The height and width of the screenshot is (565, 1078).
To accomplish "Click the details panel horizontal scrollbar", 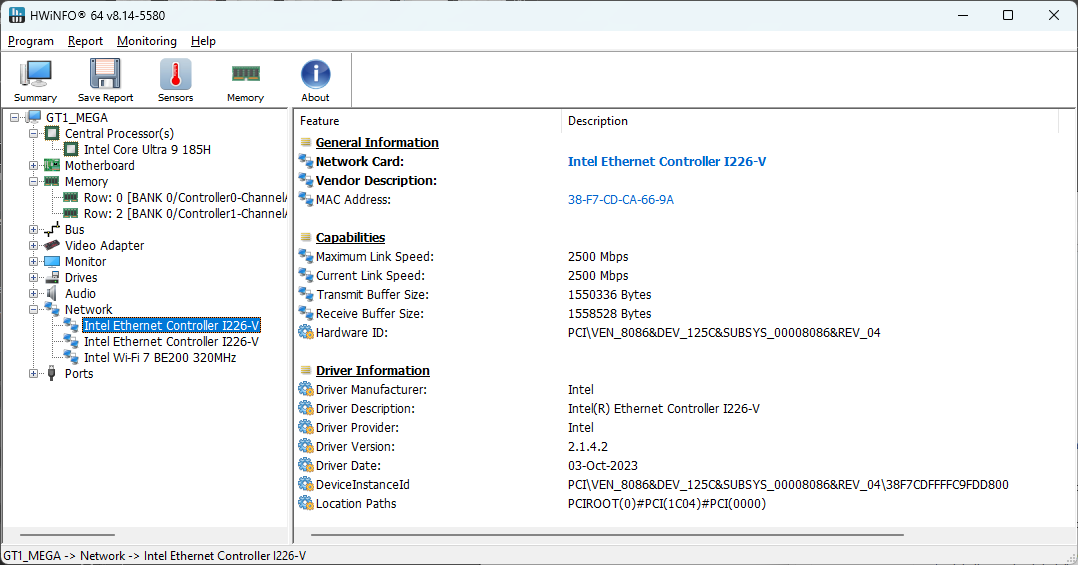I will 607,534.
